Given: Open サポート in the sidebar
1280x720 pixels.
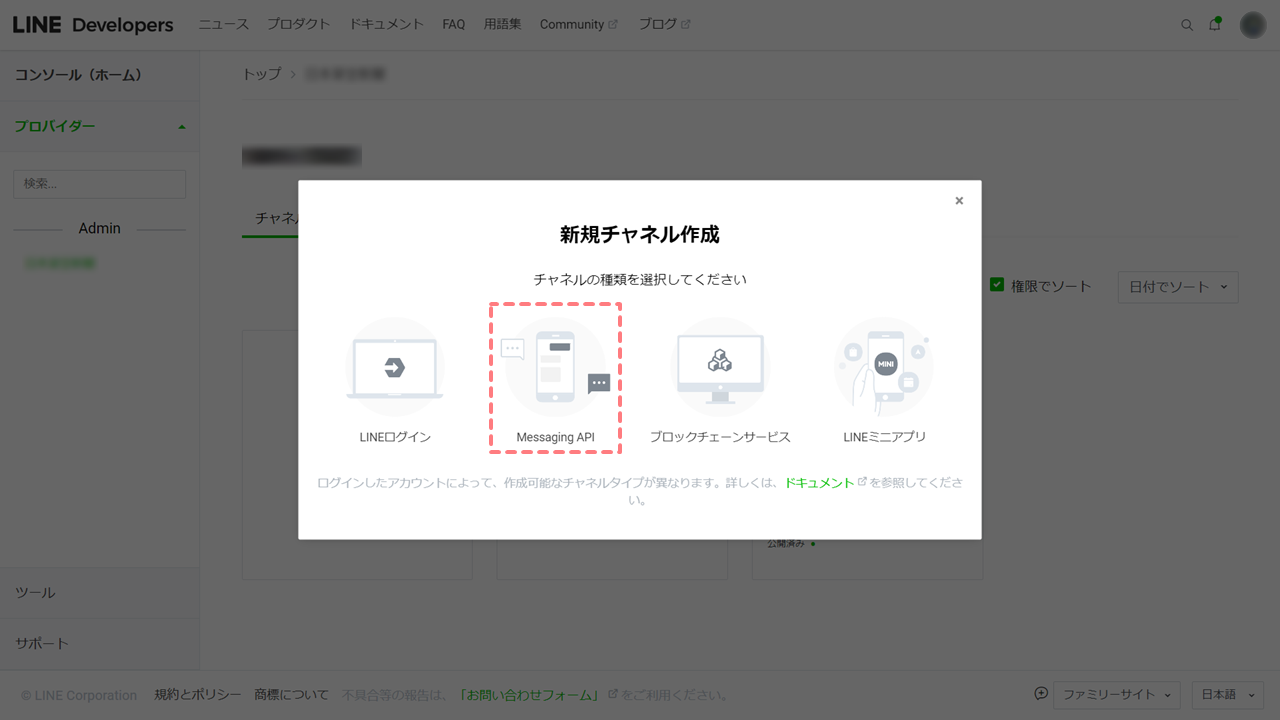Looking at the screenshot, I should click(99, 644).
